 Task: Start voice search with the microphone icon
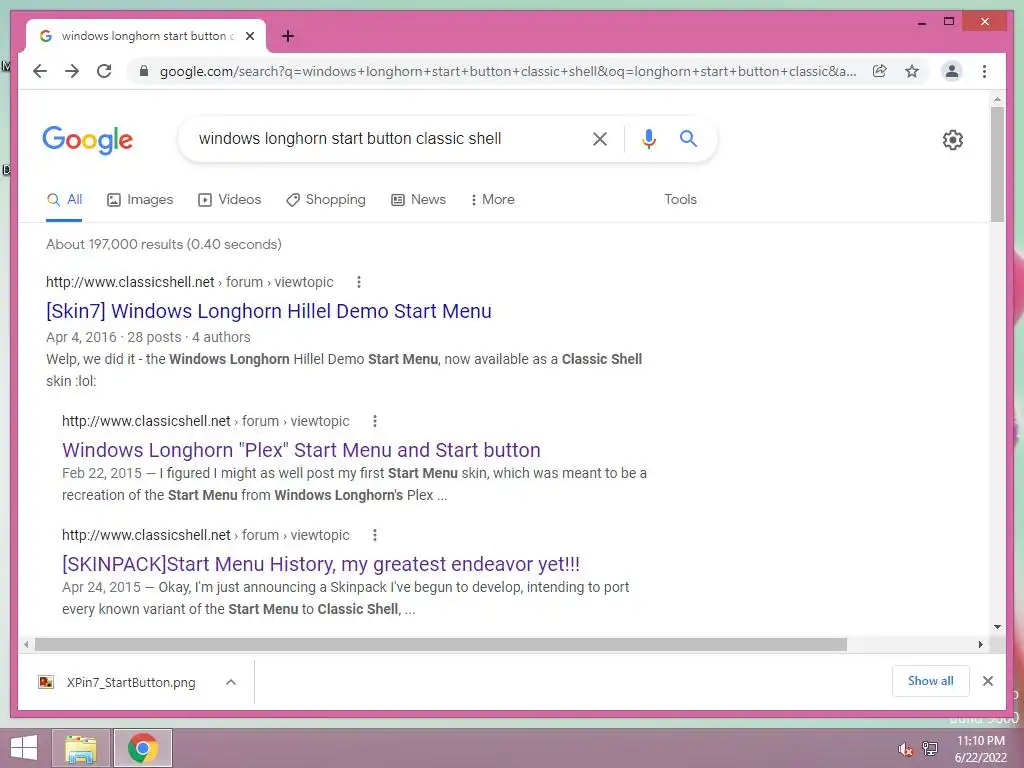pos(648,138)
